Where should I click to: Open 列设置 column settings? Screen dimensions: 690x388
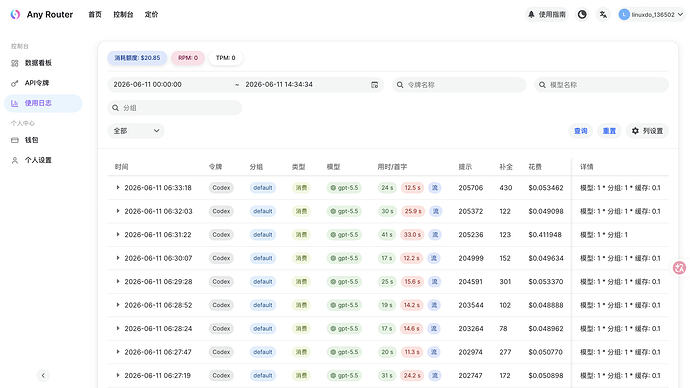(x=647, y=131)
